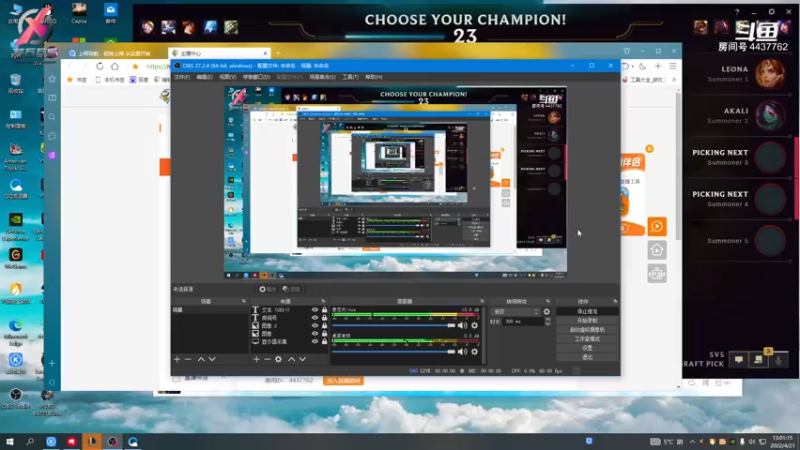Click 开始录制 to start recording
The width and height of the screenshot is (800, 450).
587,320
